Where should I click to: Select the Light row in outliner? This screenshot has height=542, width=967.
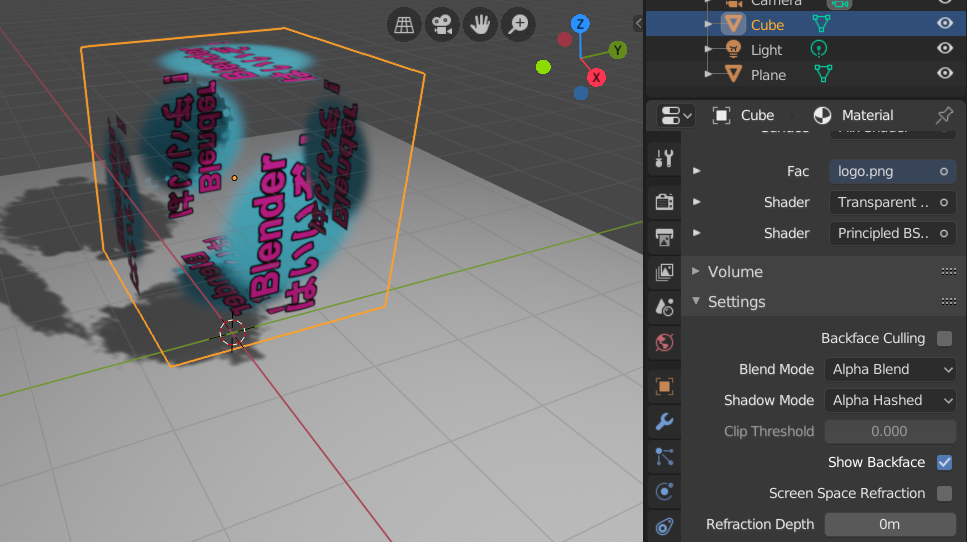click(x=806, y=49)
